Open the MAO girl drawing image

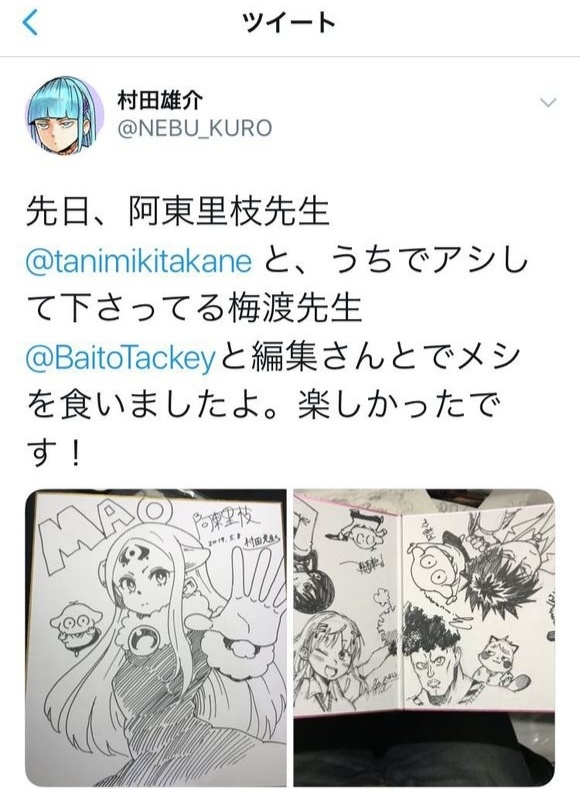coord(156,637)
